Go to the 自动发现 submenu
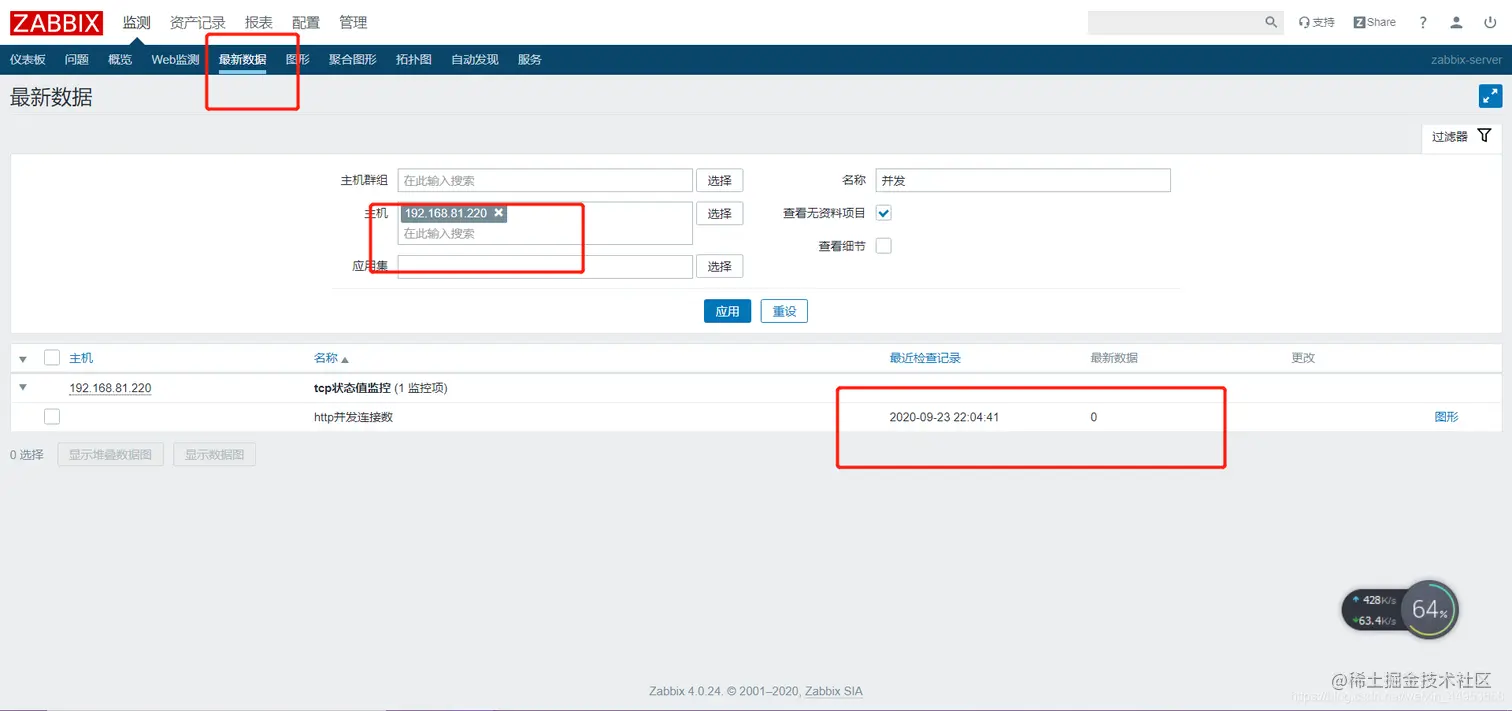The height and width of the screenshot is (711, 1512). point(475,60)
